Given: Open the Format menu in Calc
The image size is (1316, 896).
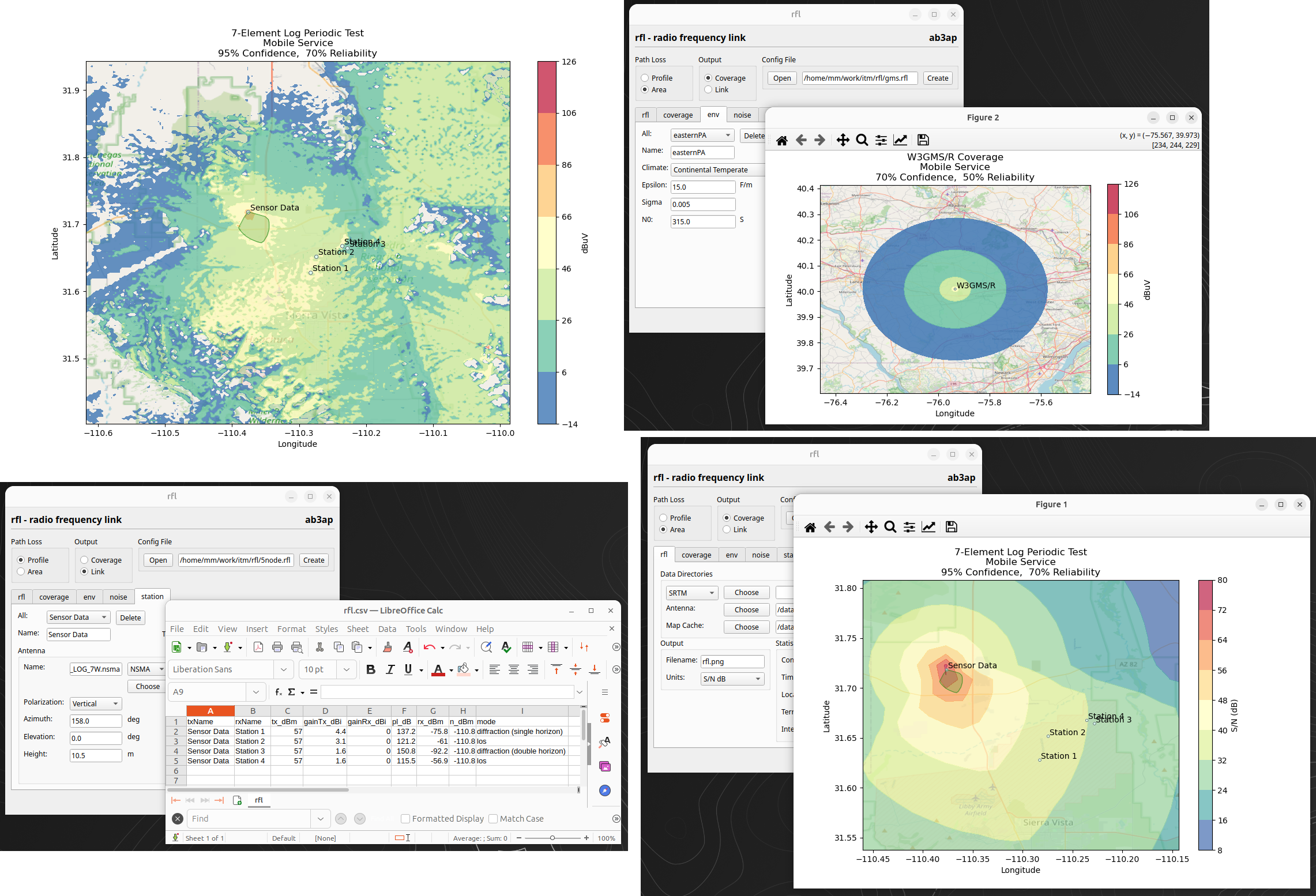Looking at the screenshot, I should [291, 629].
